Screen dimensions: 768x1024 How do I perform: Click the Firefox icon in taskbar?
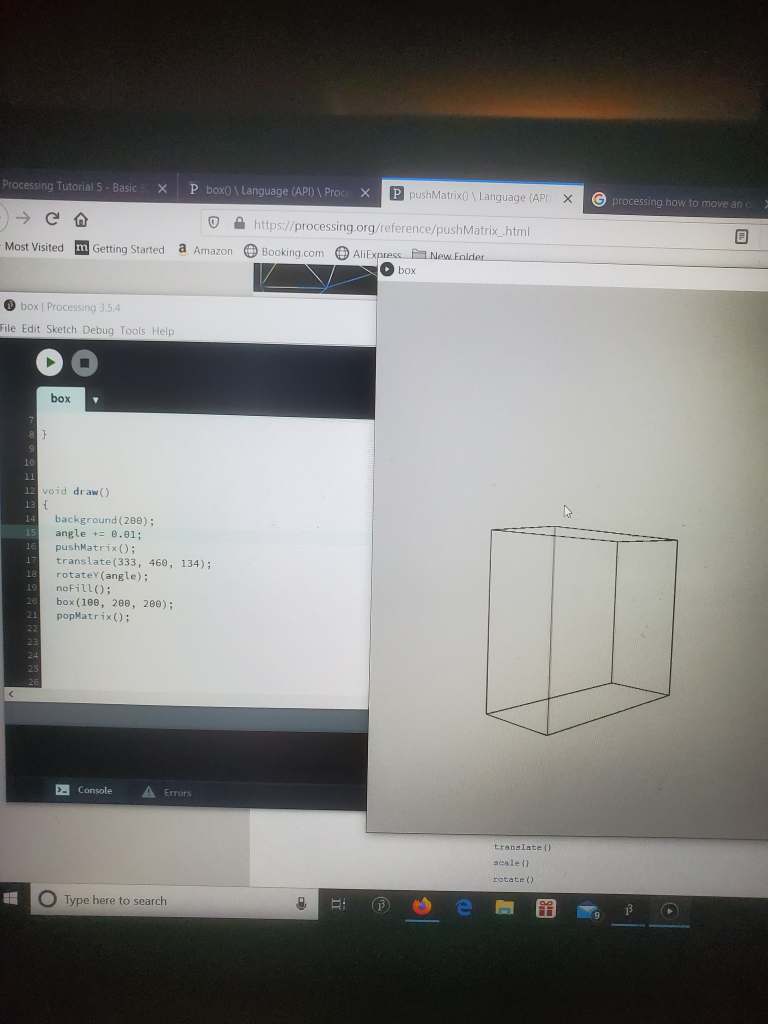coord(422,906)
